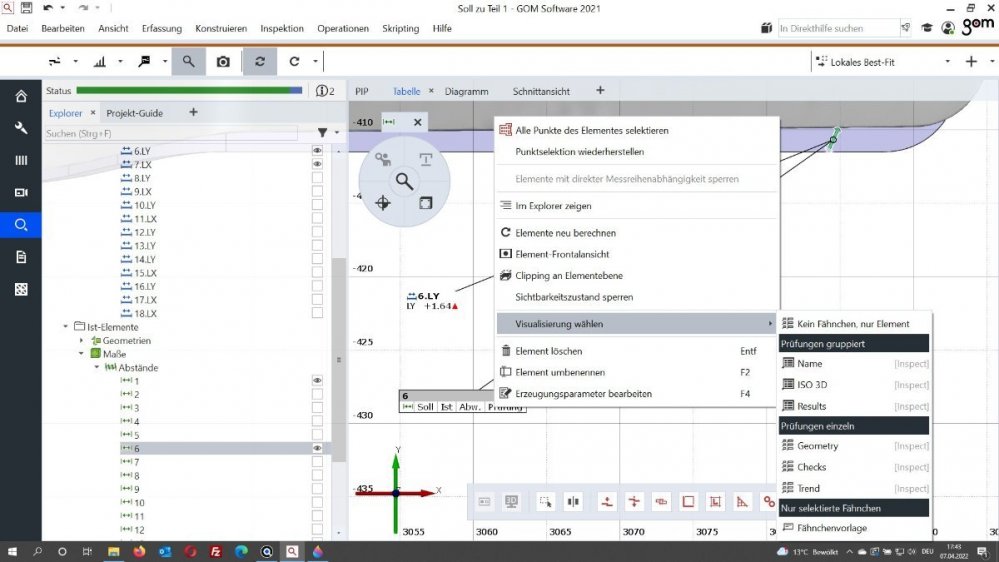This screenshot has width=999, height=562.
Task: Switch to the Diagramm tab
Action: pos(466,91)
